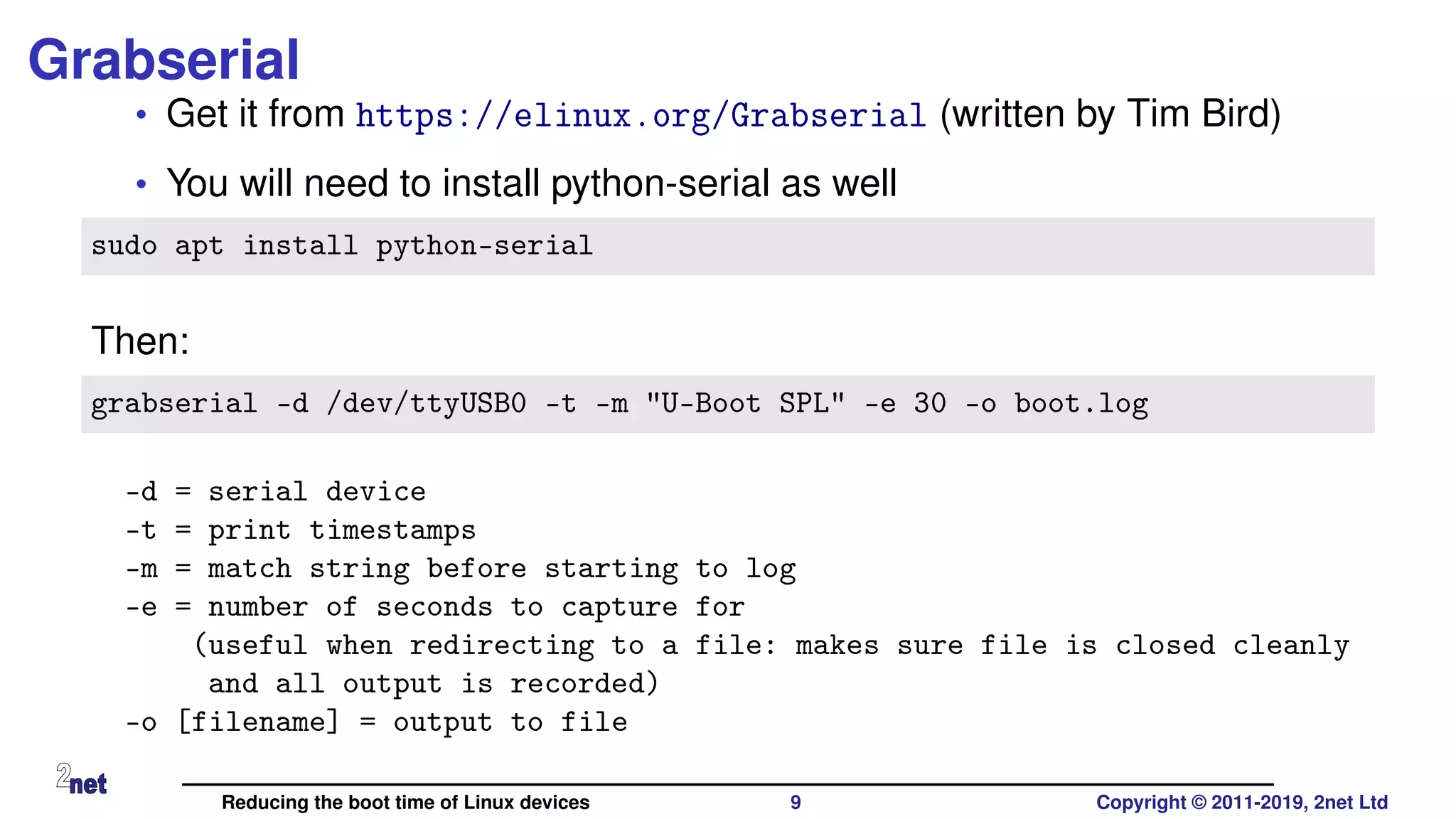Click the 2net logo in the footer
1456x819 pixels.
pyautogui.click(x=82, y=779)
